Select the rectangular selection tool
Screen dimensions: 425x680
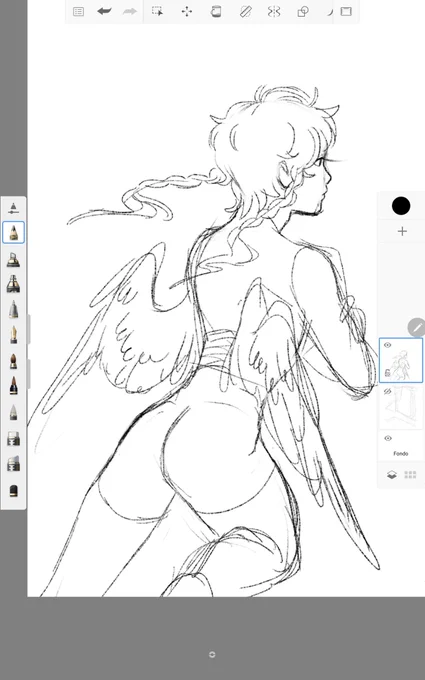[x=157, y=11]
